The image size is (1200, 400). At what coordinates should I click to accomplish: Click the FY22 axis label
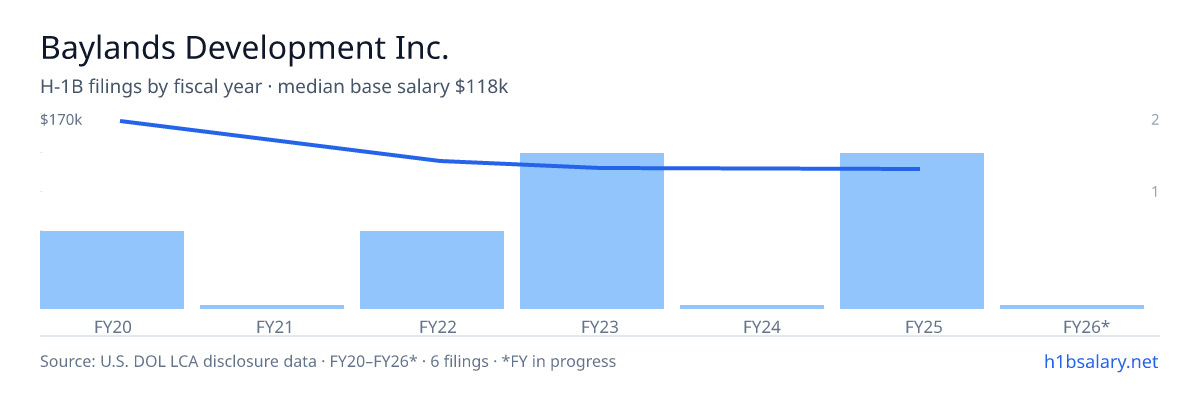[432, 326]
